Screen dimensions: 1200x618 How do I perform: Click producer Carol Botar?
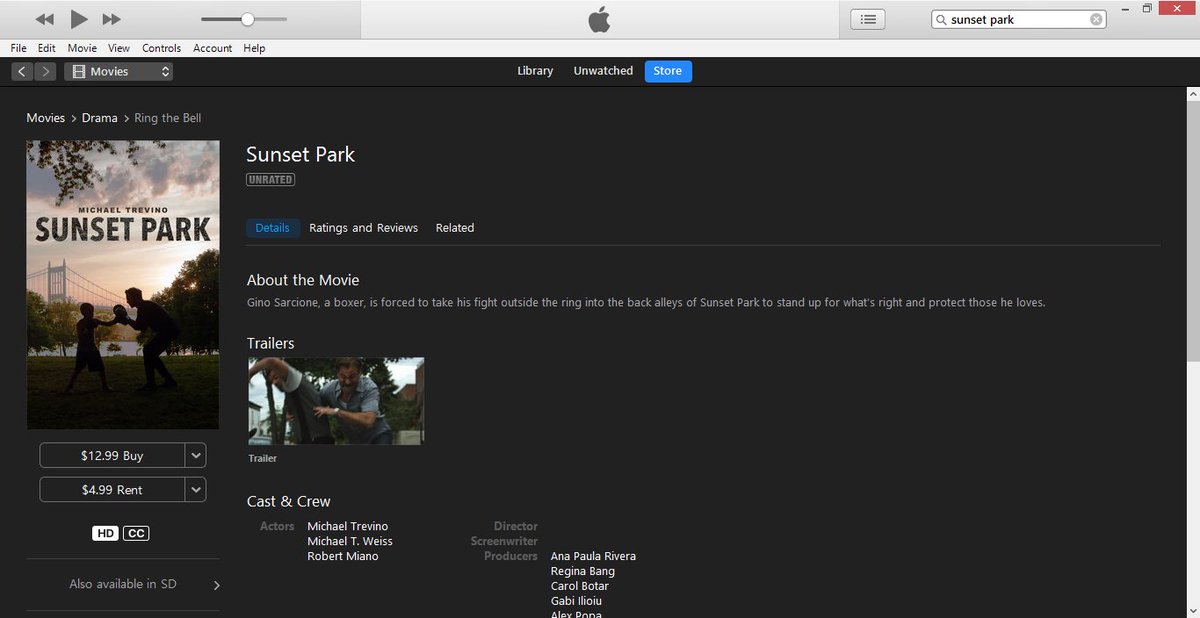[x=580, y=586]
